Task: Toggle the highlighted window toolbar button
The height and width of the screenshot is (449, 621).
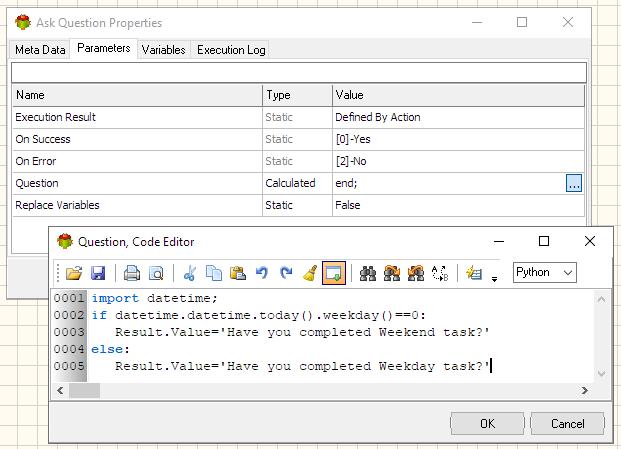Action: click(334, 273)
